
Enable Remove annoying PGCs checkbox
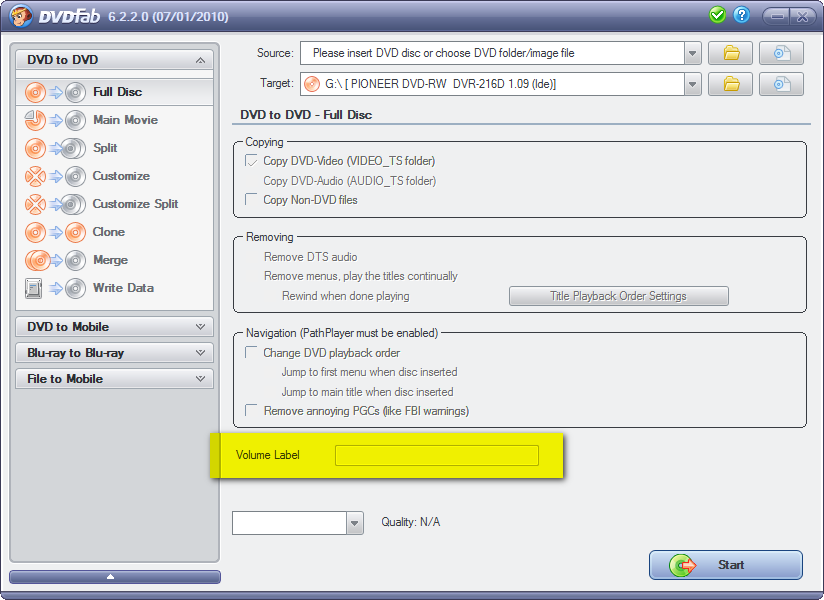pyautogui.click(x=251, y=410)
